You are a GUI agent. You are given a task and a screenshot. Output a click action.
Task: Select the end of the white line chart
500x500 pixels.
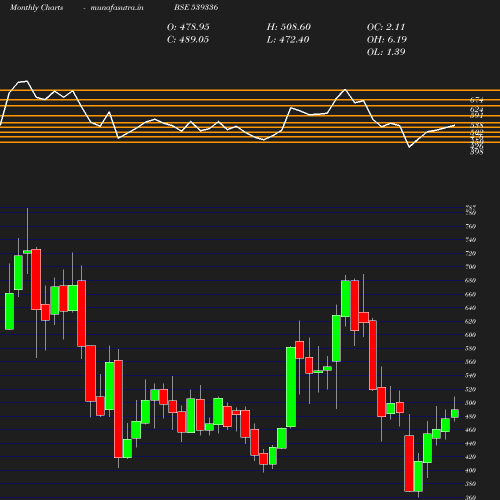[455, 125]
